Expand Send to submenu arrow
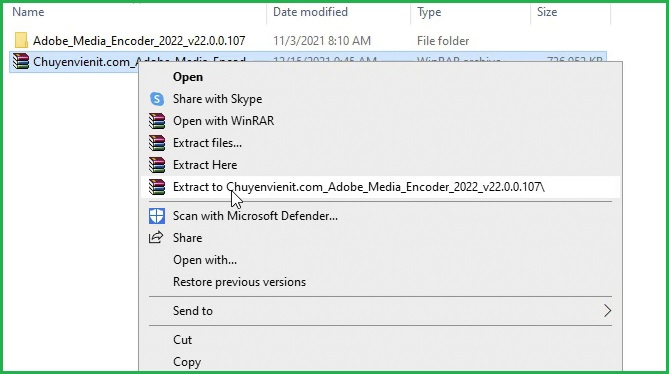Image resolution: width=669 pixels, height=374 pixels. [608, 311]
